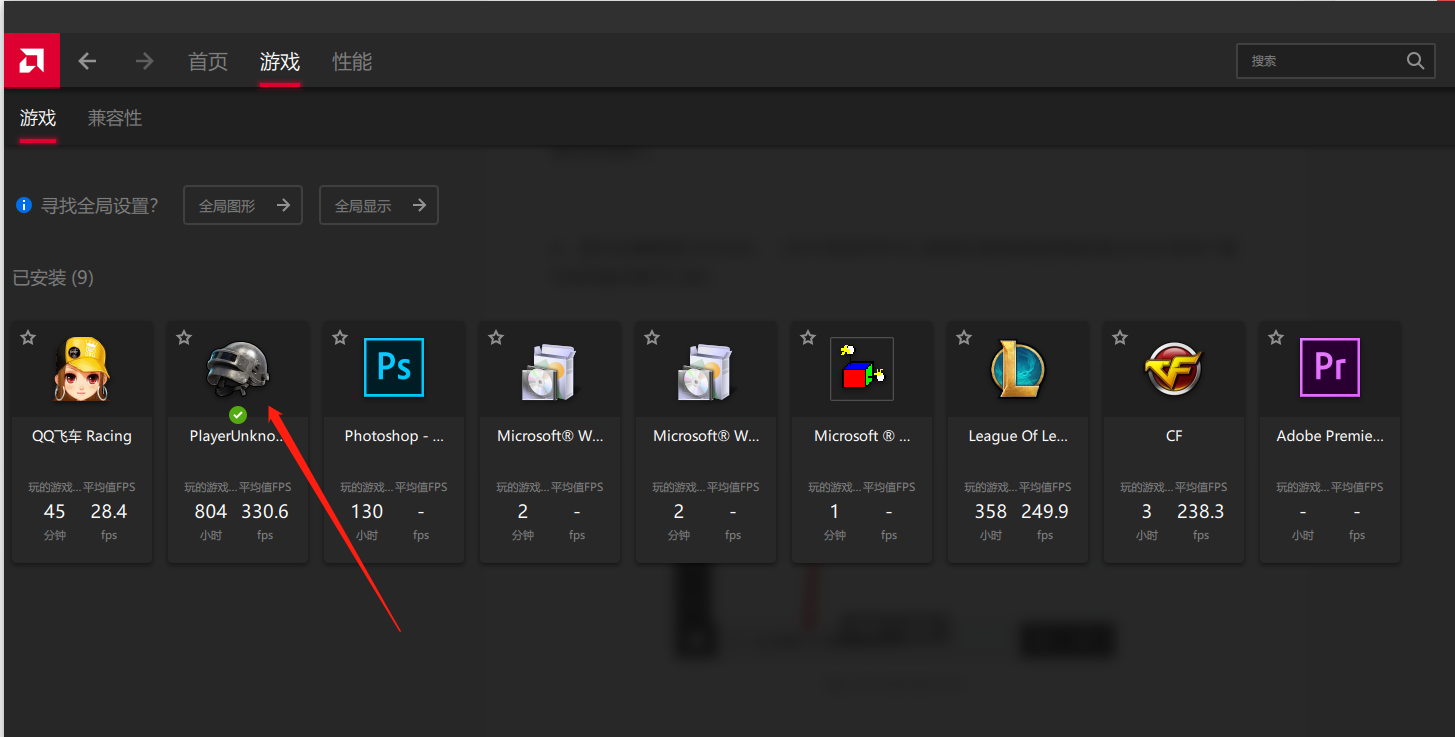
Task: Click the 249.9 average fps value
Action: click(1045, 512)
